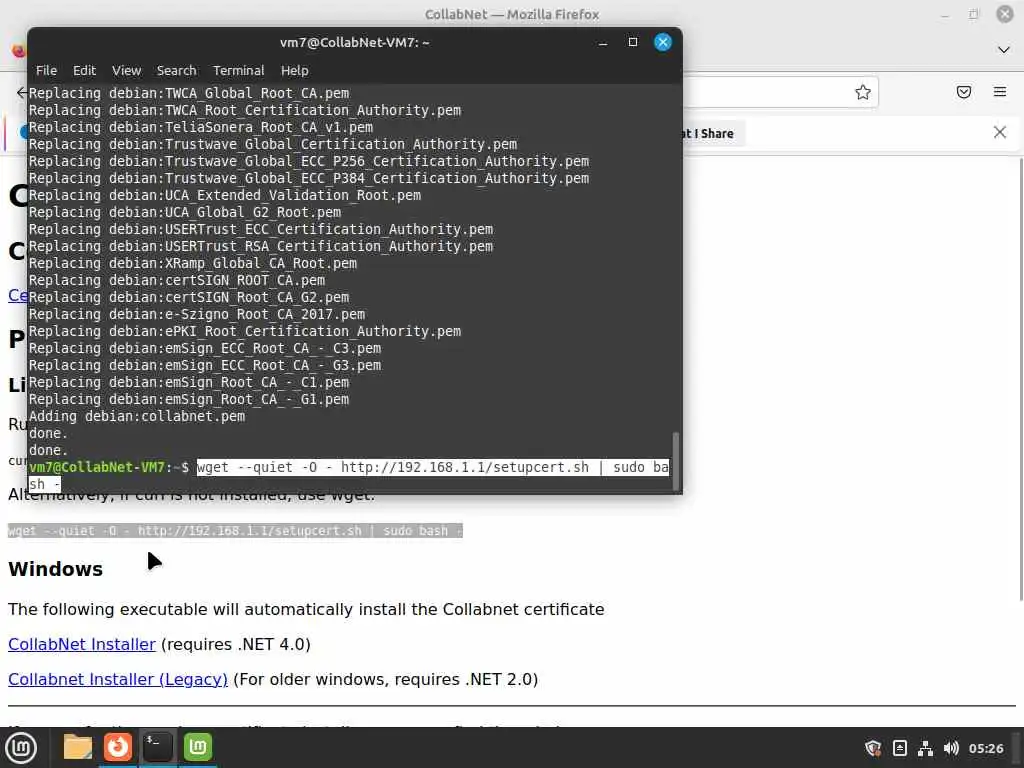Open the clipboard notes tray icon
This screenshot has height=768, width=1024.
899,748
